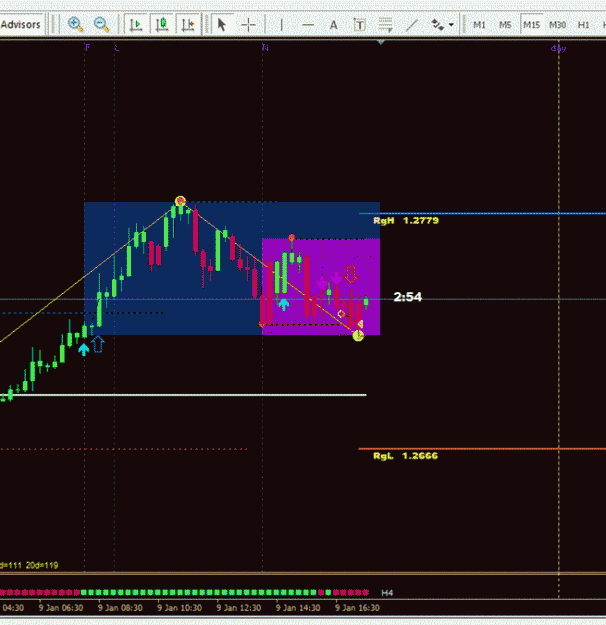Image resolution: width=606 pixels, height=625 pixels.
Task: Select the cursor arrow tool
Action: (x=222, y=25)
